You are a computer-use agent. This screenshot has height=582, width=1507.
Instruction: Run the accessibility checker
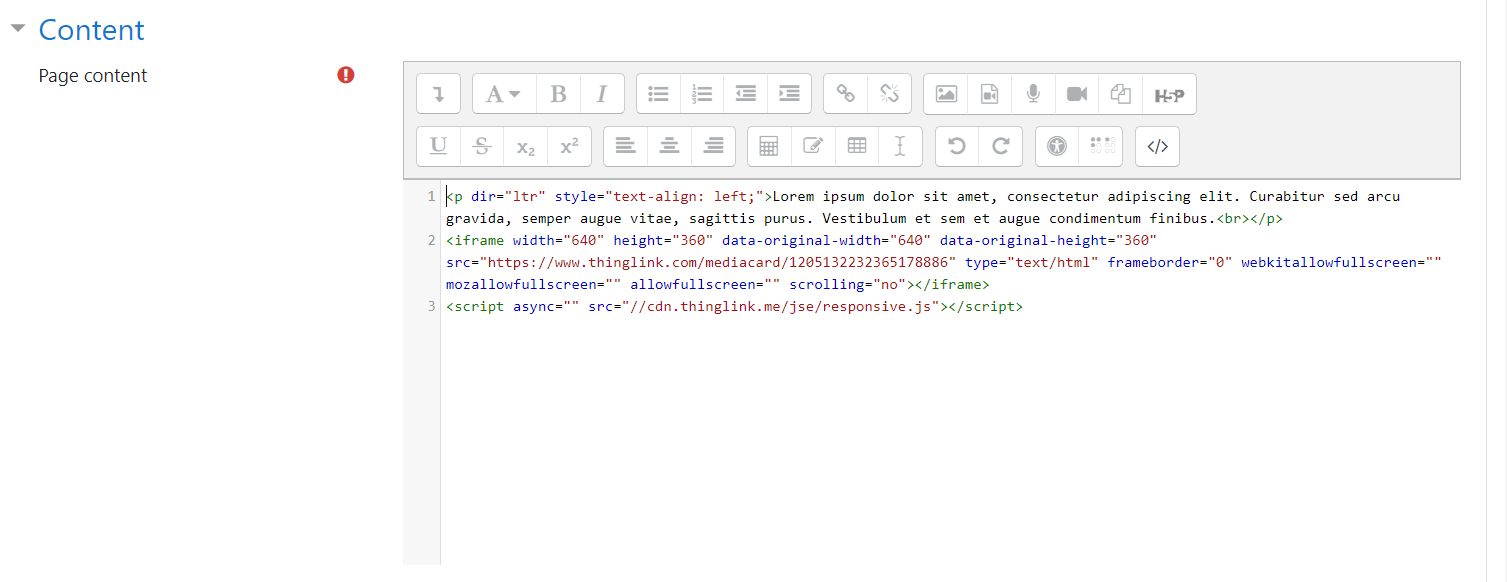pos(1057,146)
